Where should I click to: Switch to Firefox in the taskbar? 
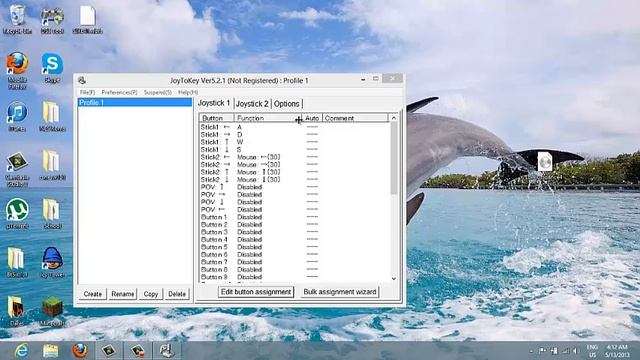coord(80,351)
